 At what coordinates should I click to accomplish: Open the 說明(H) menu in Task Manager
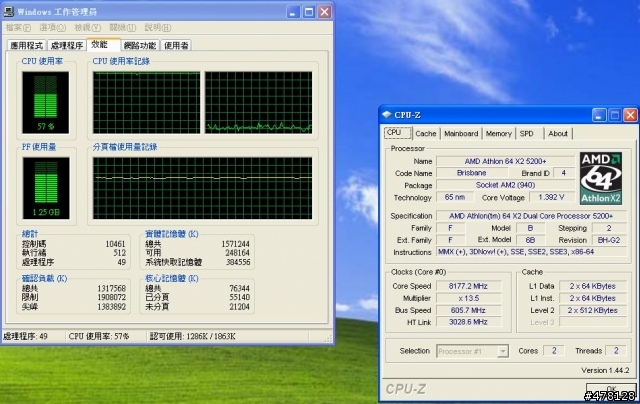point(158,28)
